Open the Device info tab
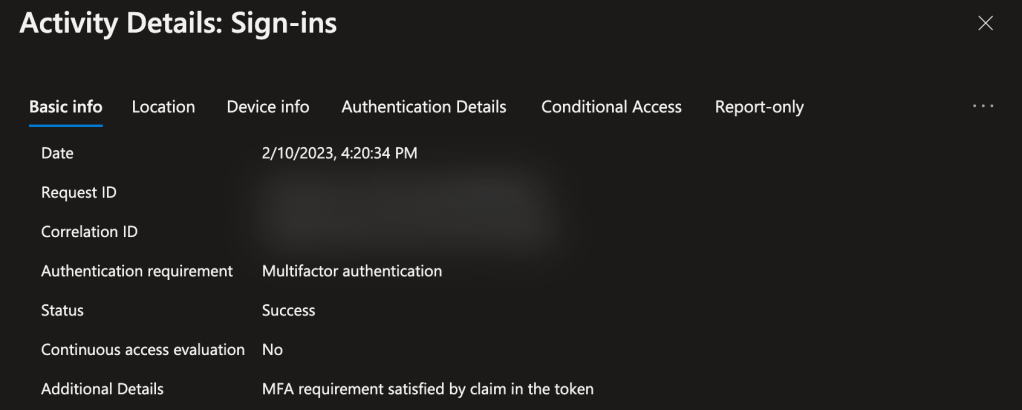1022x410 pixels. click(268, 107)
